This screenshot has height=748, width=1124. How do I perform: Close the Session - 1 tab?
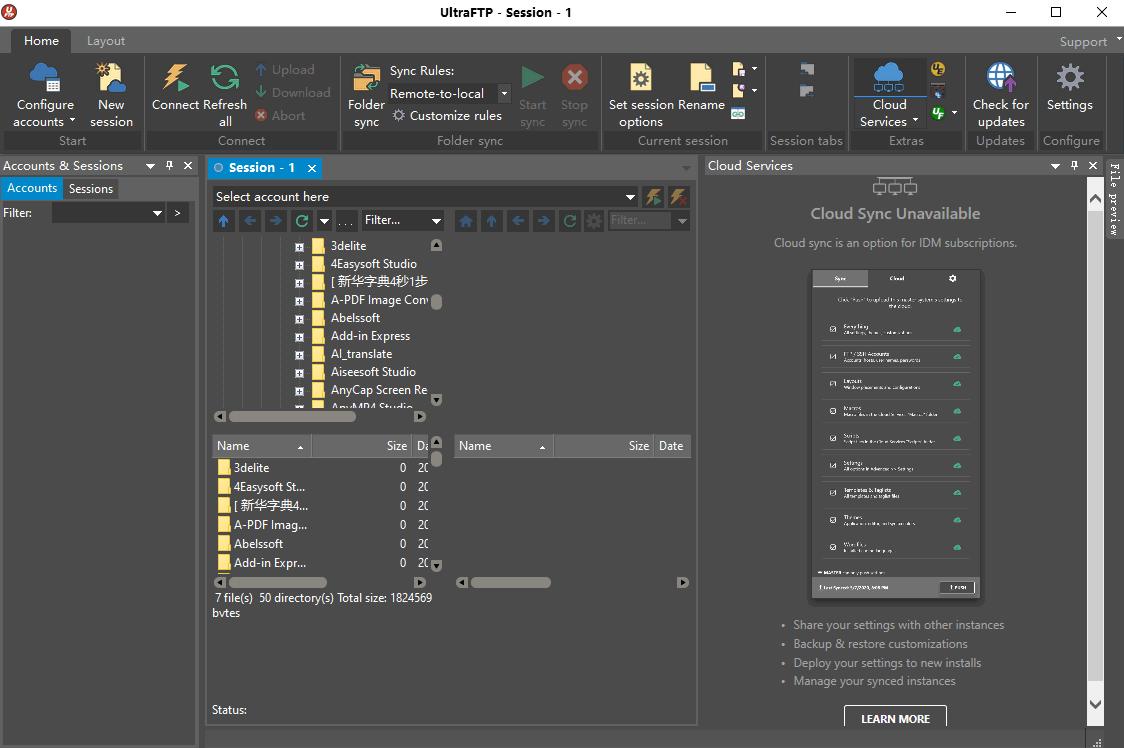(312, 168)
